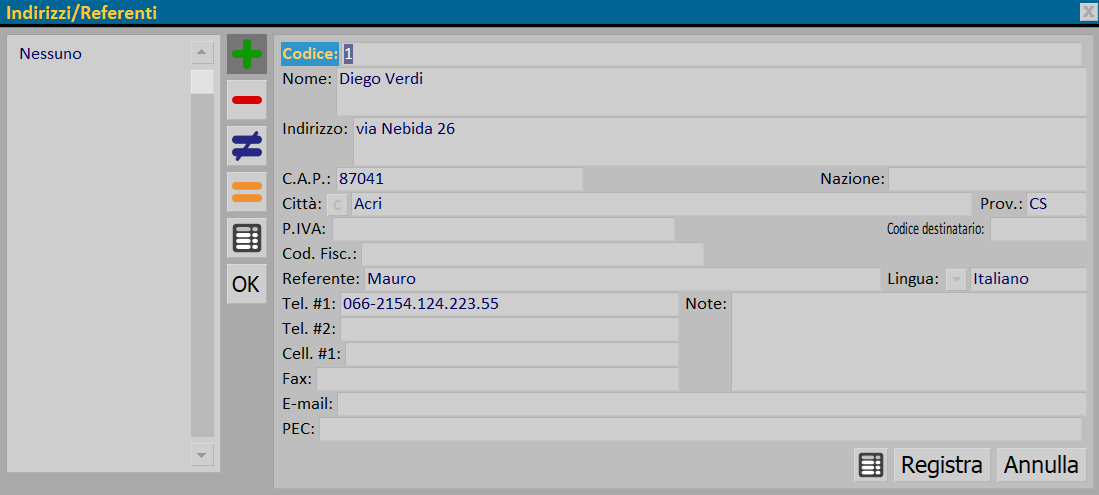Viewport: 1099px width, 495px height.
Task: Click the E-mail input field
Action: tap(711, 404)
